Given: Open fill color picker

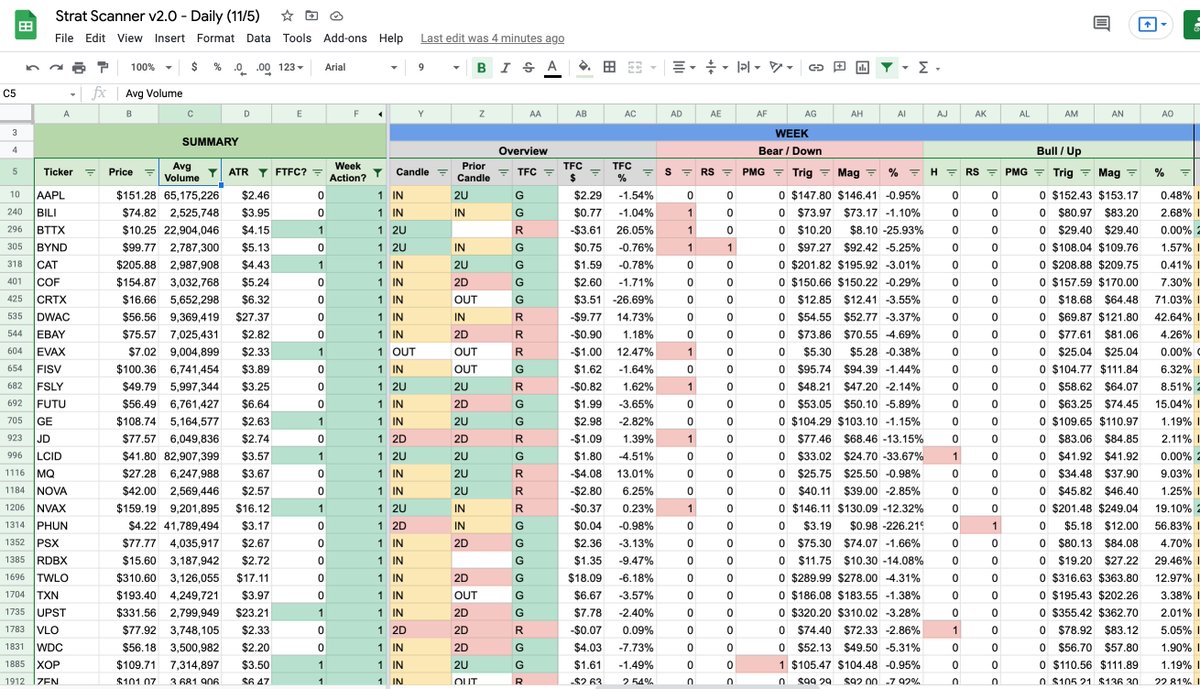Looking at the screenshot, I should [x=585, y=67].
